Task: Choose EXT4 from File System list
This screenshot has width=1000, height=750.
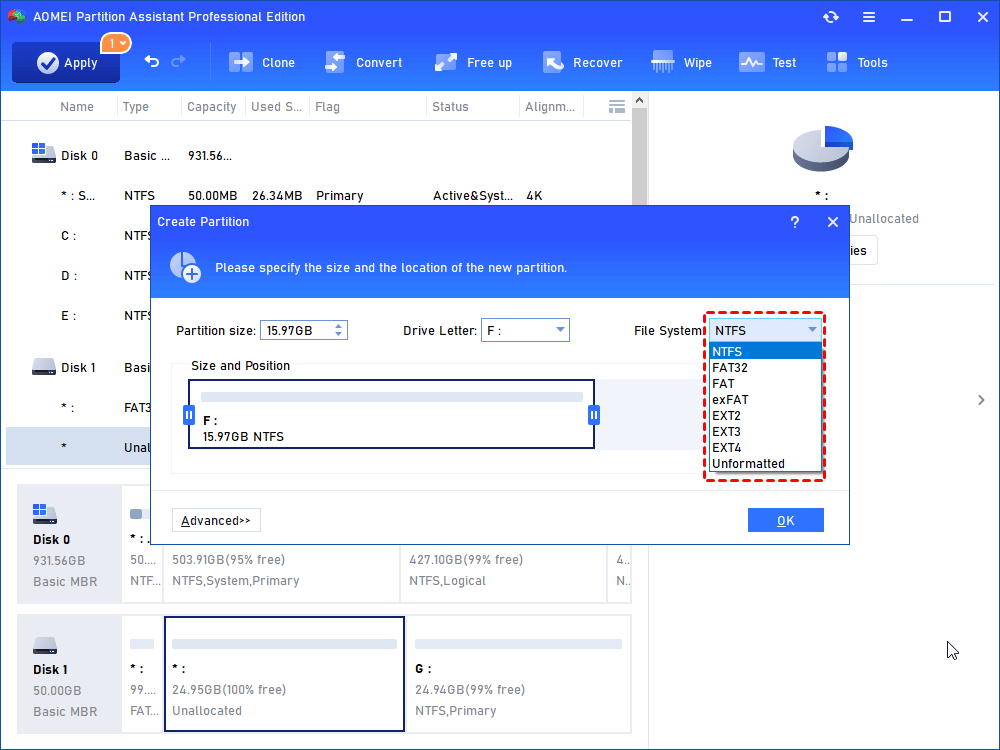Action: (765, 447)
